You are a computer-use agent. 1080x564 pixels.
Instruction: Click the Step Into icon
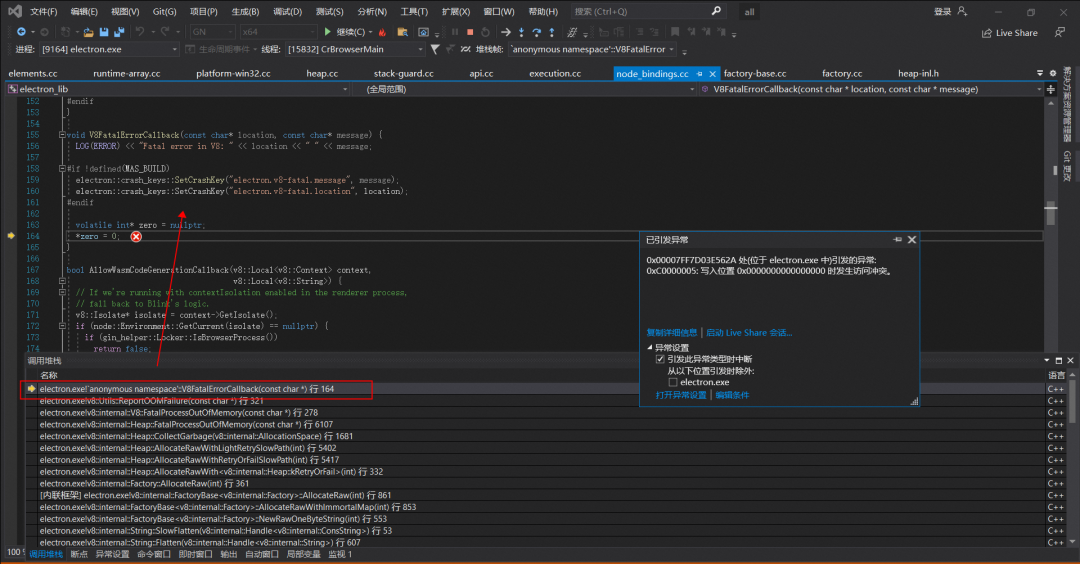(521, 32)
